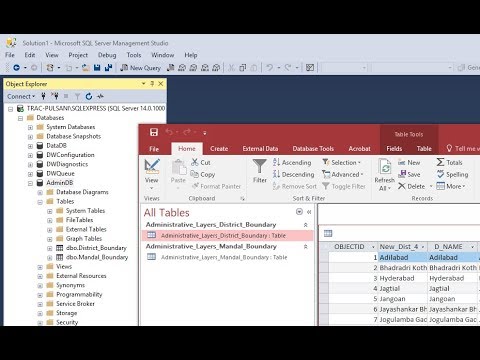Image resolution: width=480 pixels, height=360 pixels.
Task: Collapse the AdminDB database node
Action: click(30, 183)
